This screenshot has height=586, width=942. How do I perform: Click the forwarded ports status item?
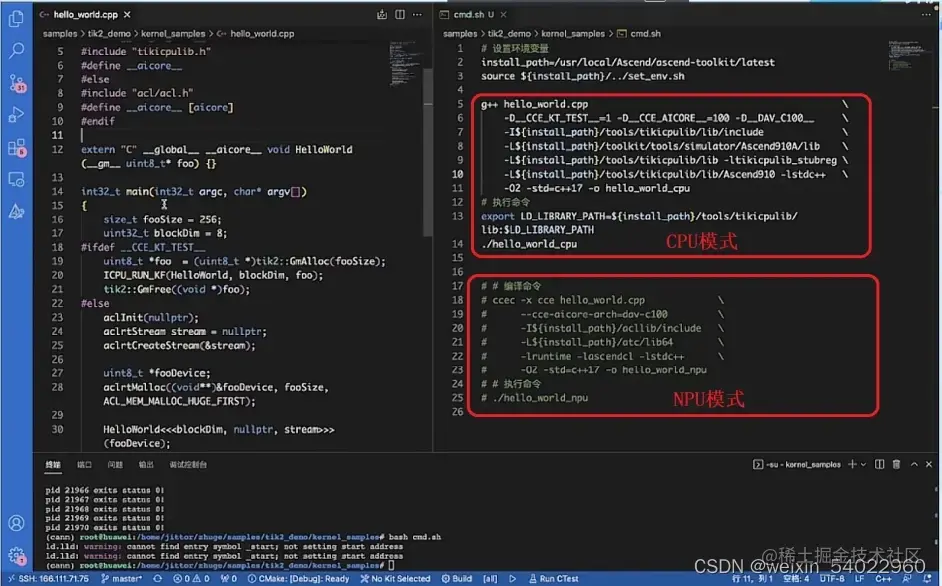coord(228,579)
